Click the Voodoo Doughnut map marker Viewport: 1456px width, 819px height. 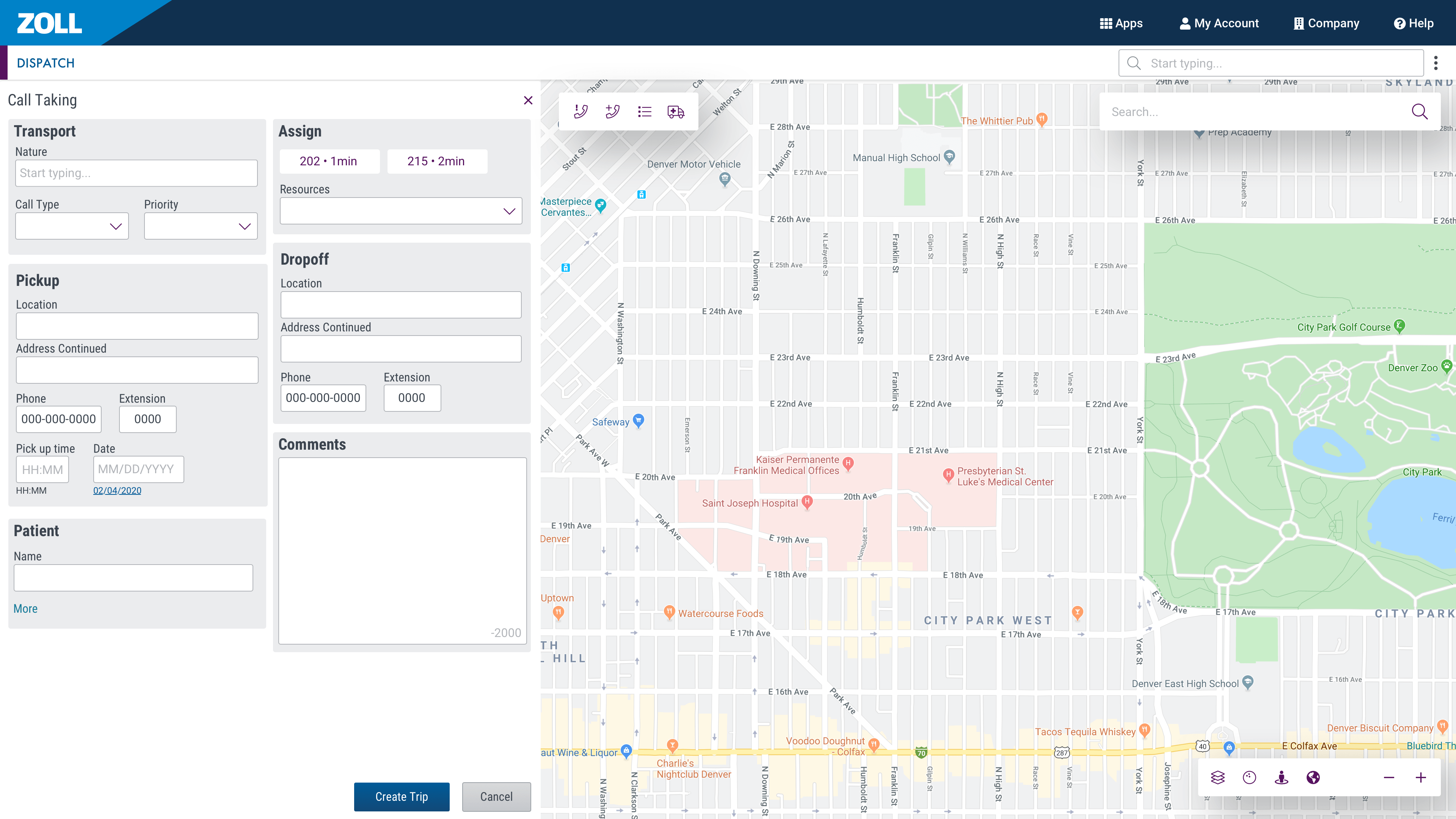coord(874,745)
